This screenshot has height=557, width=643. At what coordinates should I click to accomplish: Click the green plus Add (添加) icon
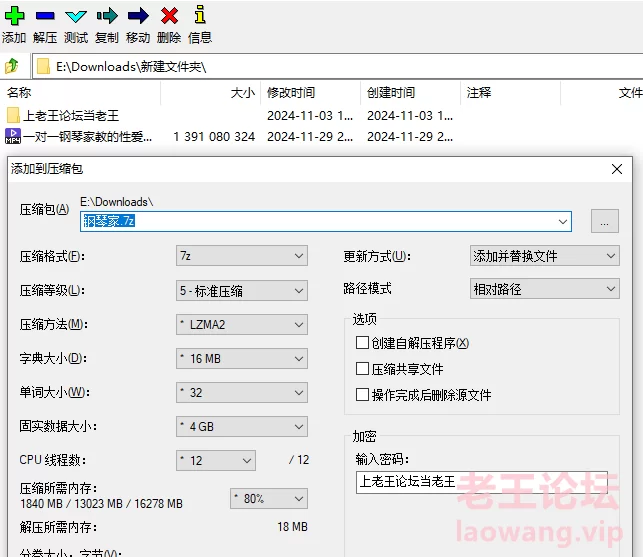coord(14,15)
